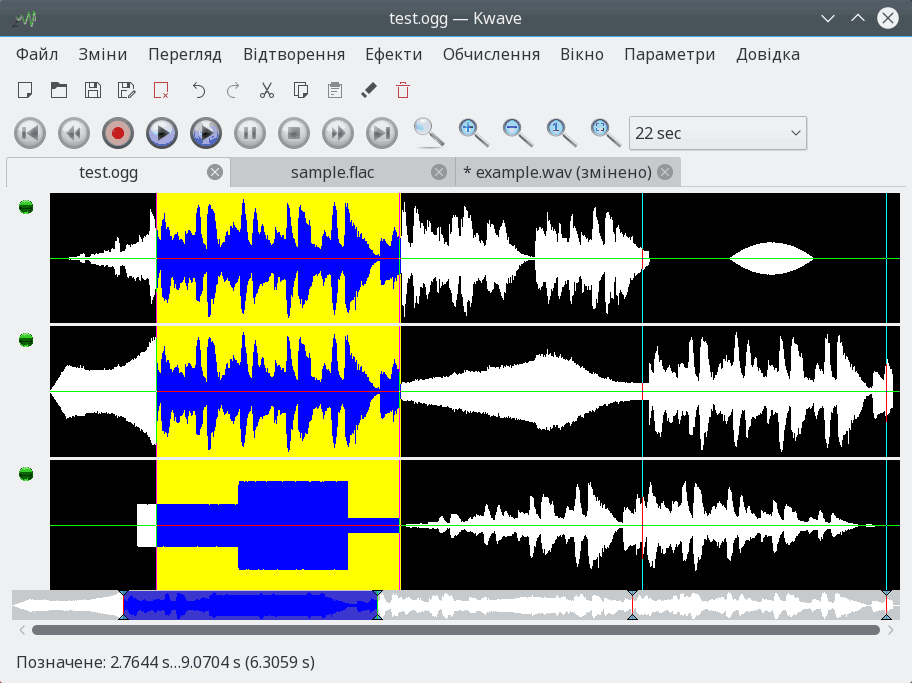Copy the selection to clipboard

click(x=301, y=90)
